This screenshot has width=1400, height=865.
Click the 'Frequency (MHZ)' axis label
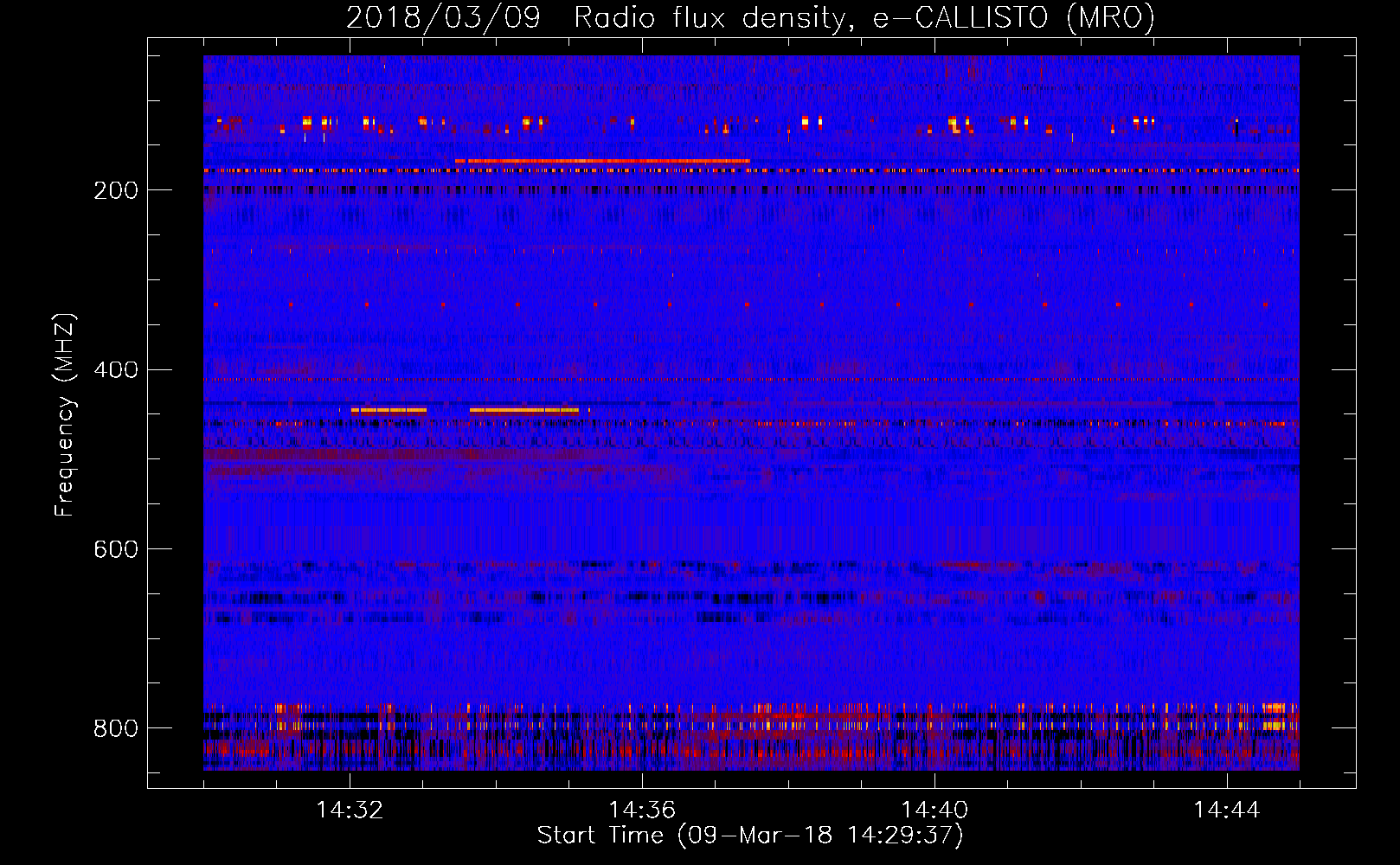tap(64, 414)
